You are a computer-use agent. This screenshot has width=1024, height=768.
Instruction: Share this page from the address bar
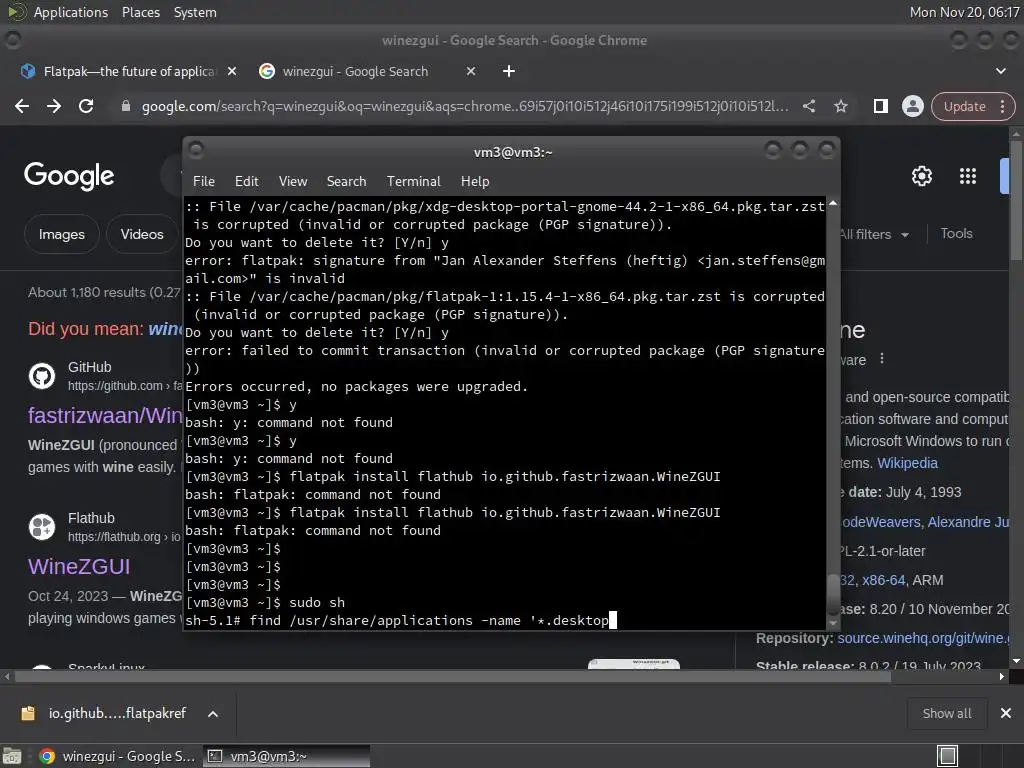point(808,106)
